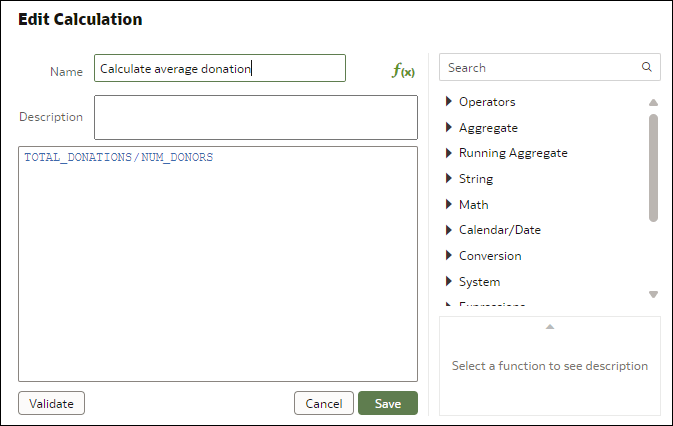Save the calculation
The height and width of the screenshot is (426, 673).
point(388,403)
